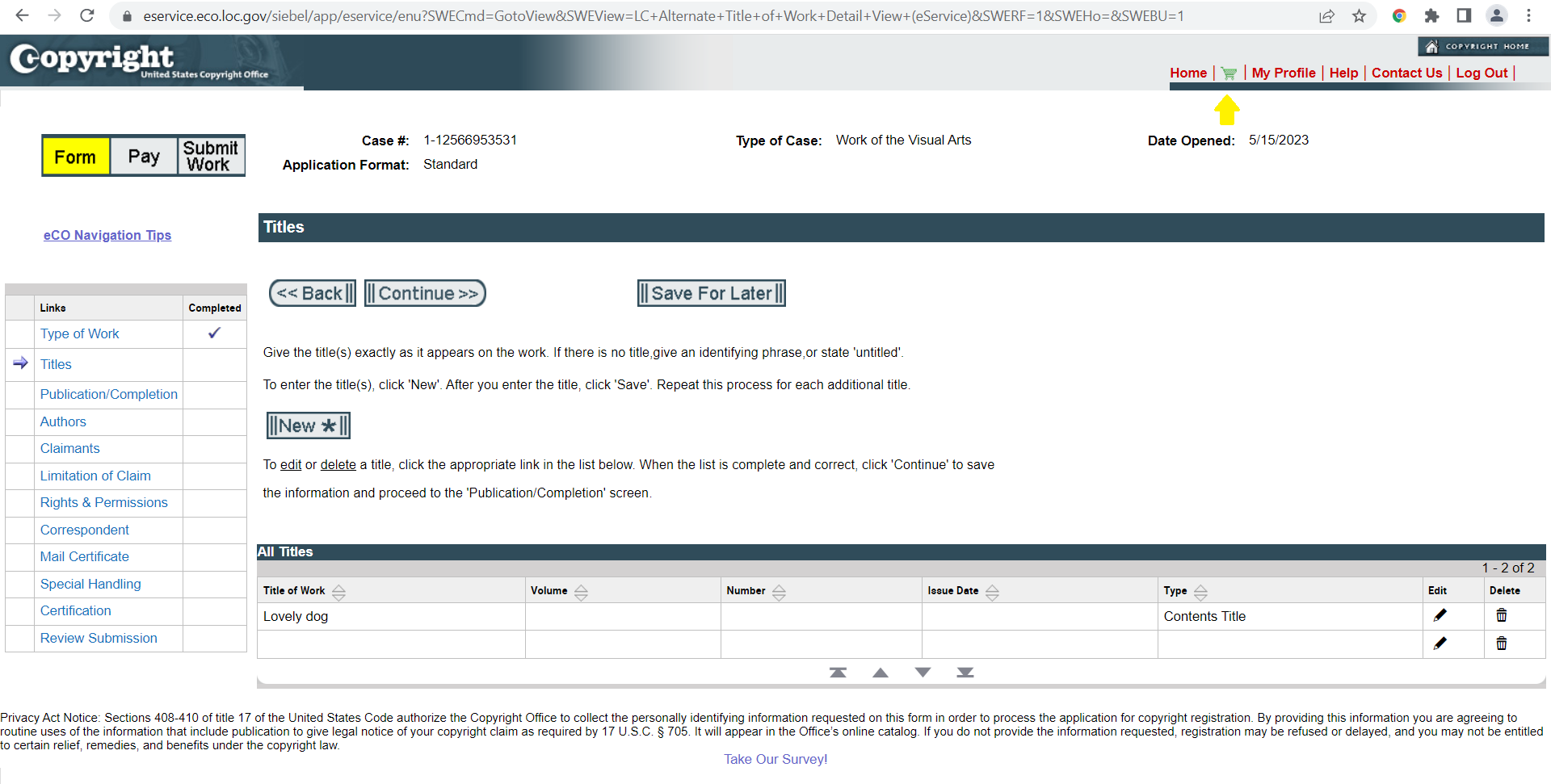Image resolution: width=1551 pixels, height=784 pixels.
Task: Sort the Volume column
Action: [x=580, y=591]
